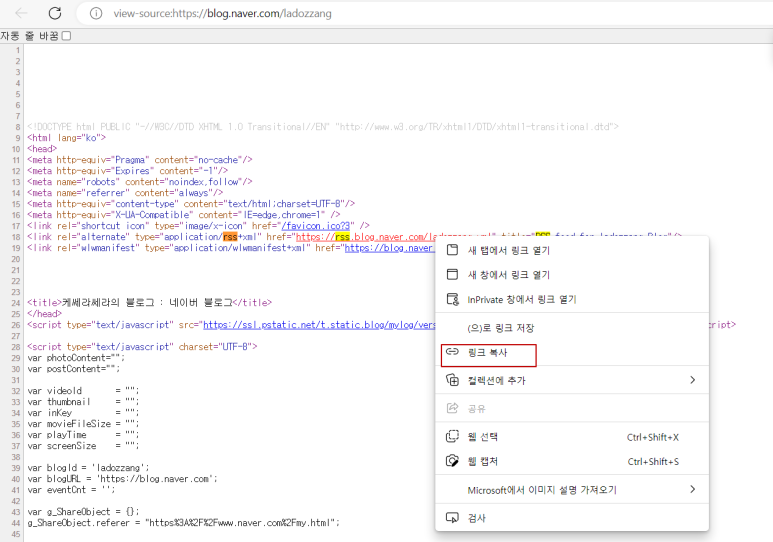This screenshot has height=542, width=773.
Task: Click the DOCTYPE declaration line
Action: click(x=323, y=127)
